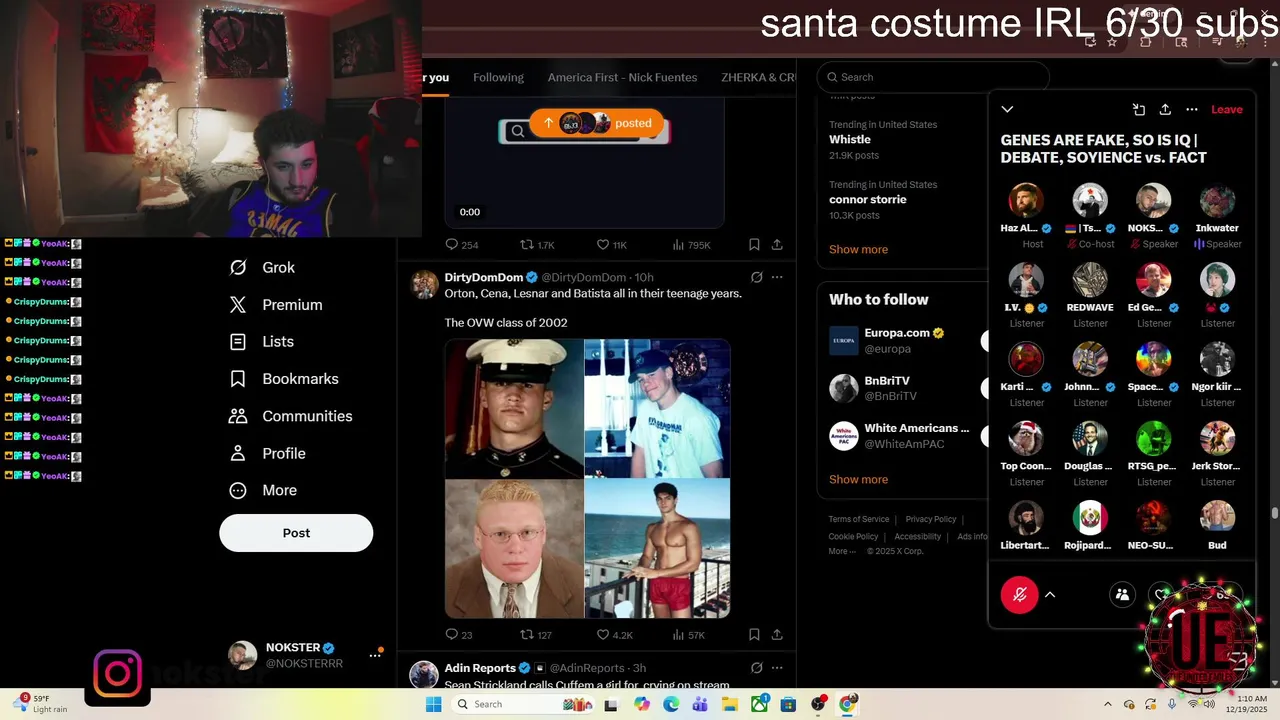Open DirtyDomDom profile avatar
Image resolution: width=1280 pixels, height=720 pixels.
[x=425, y=284]
